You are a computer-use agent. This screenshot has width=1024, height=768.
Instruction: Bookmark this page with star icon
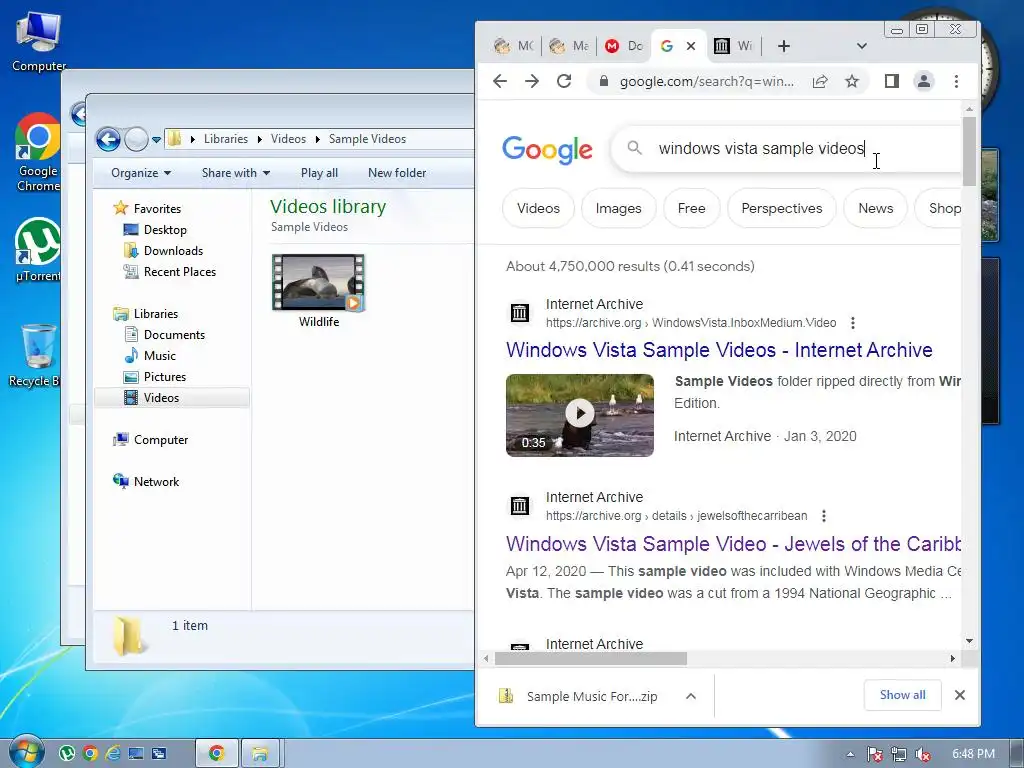[852, 81]
